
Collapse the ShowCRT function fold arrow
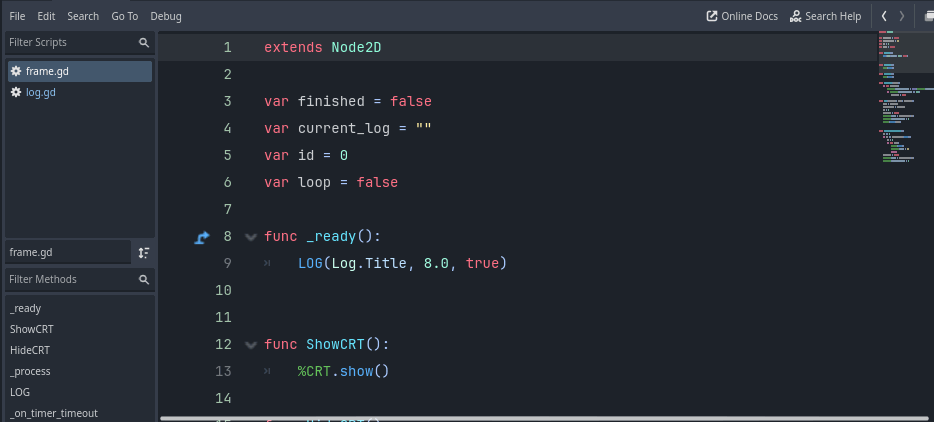pyautogui.click(x=251, y=345)
